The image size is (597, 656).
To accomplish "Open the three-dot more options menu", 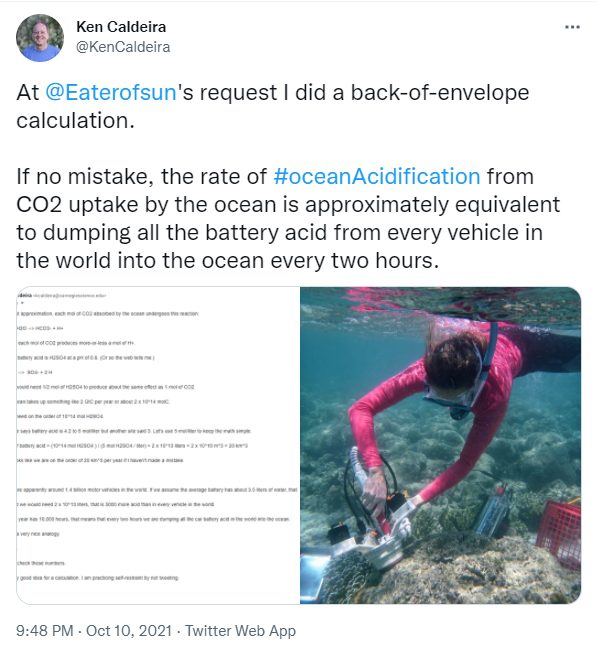I will click(x=572, y=27).
